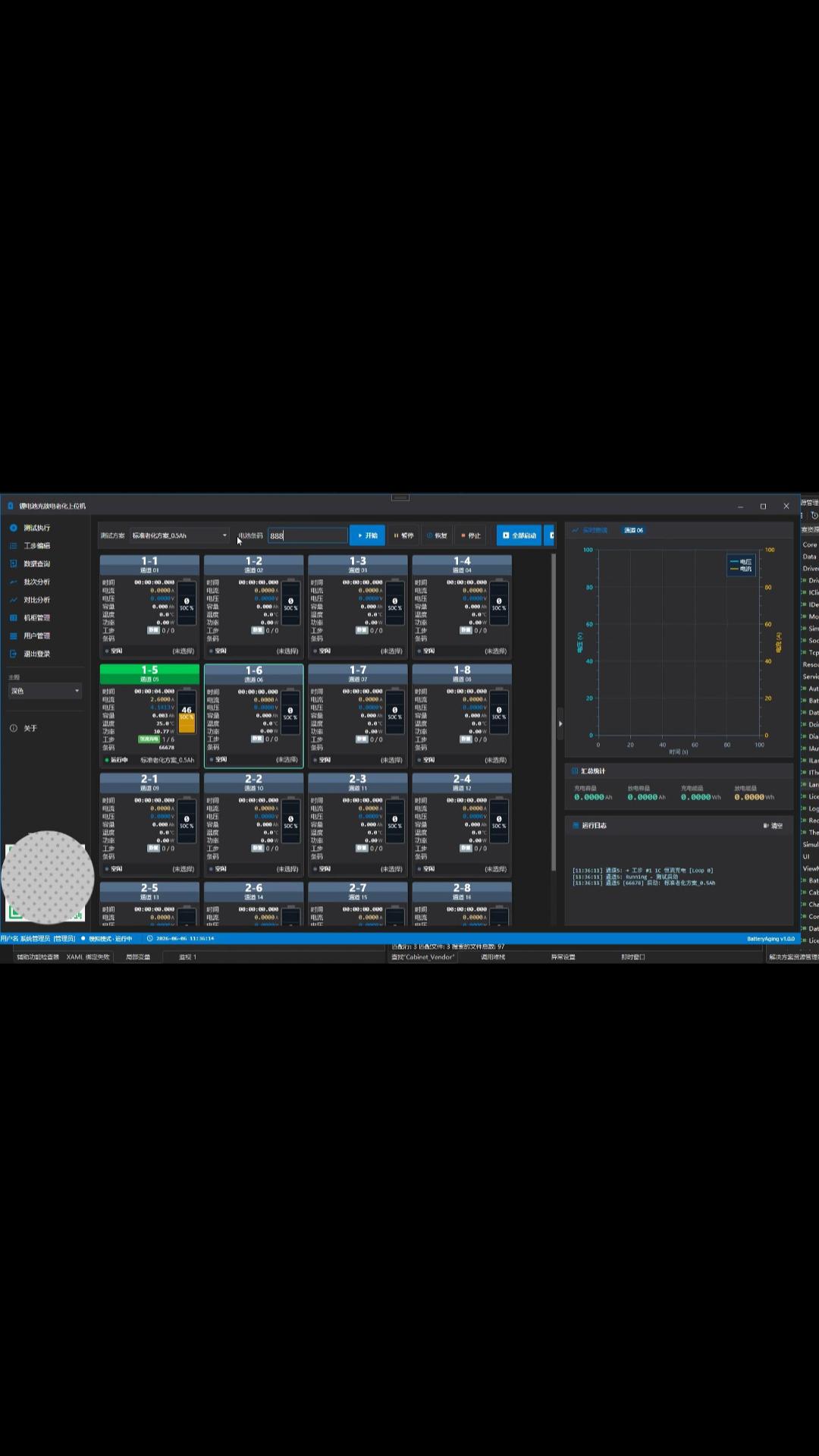Click the 实时曲线 chart icon

[x=576, y=530]
